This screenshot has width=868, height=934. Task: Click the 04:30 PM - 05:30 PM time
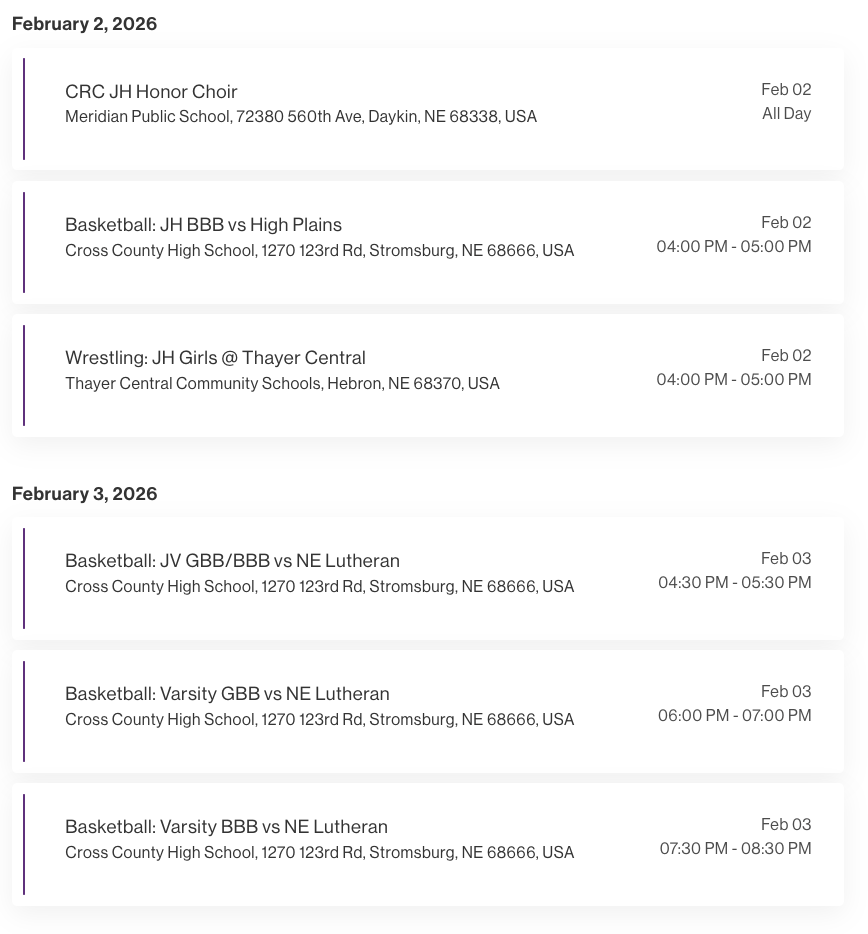click(x=734, y=583)
